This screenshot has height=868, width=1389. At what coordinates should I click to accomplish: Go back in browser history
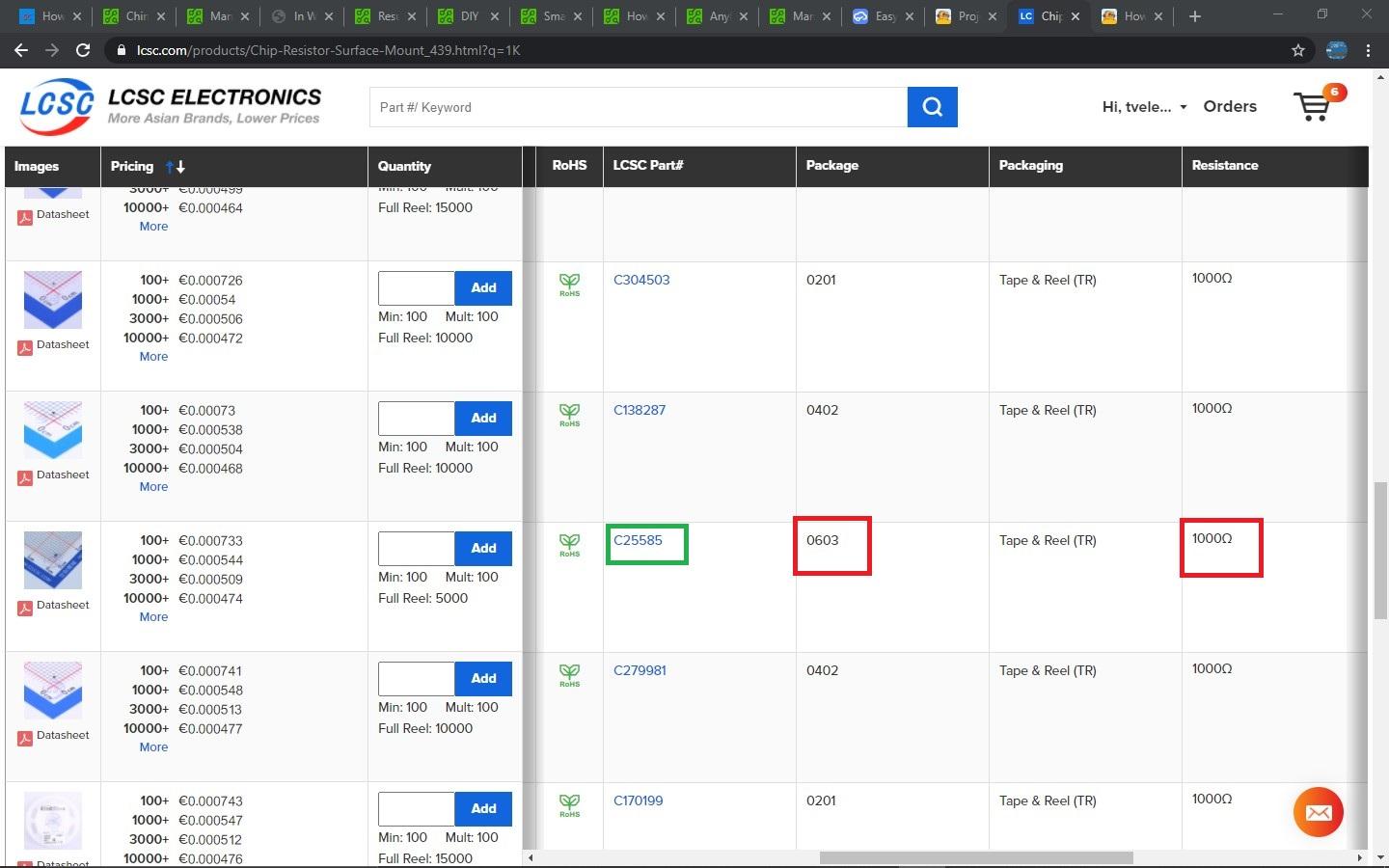[21, 50]
